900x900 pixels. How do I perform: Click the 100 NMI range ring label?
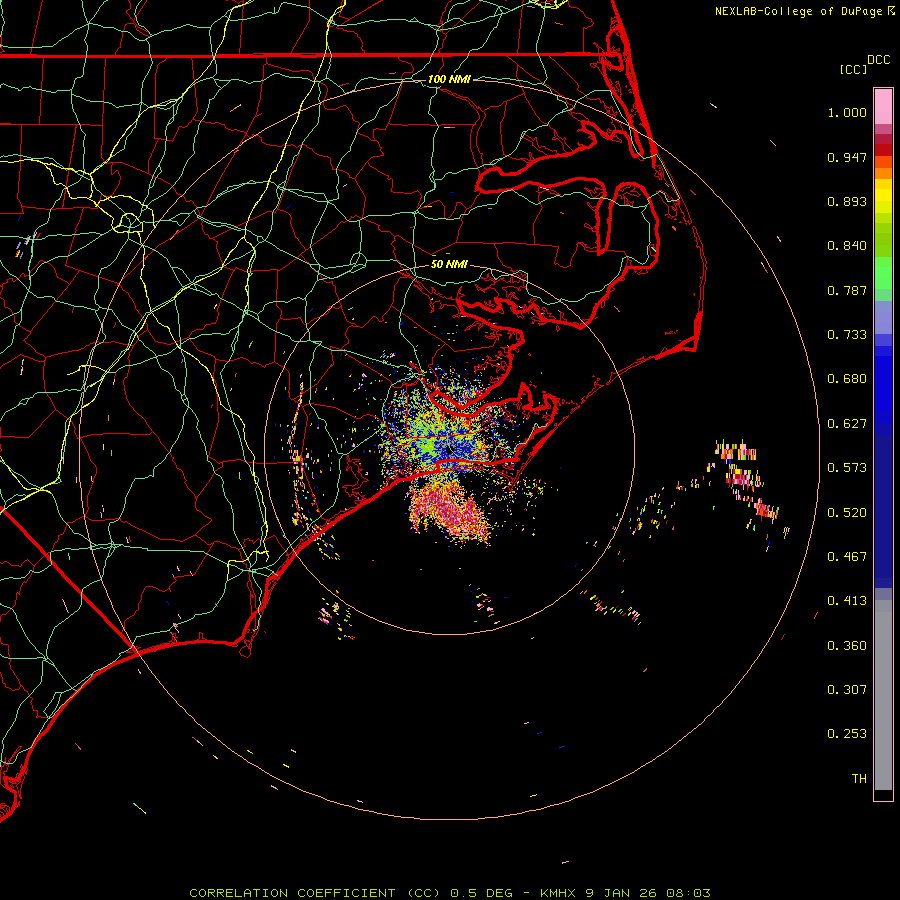[x=449, y=79]
